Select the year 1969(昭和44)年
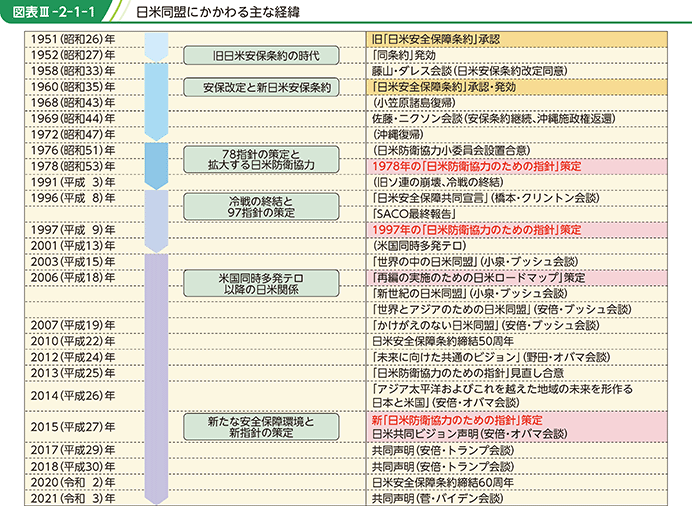This screenshot has height=506, width=692. (x=73, y=119)
